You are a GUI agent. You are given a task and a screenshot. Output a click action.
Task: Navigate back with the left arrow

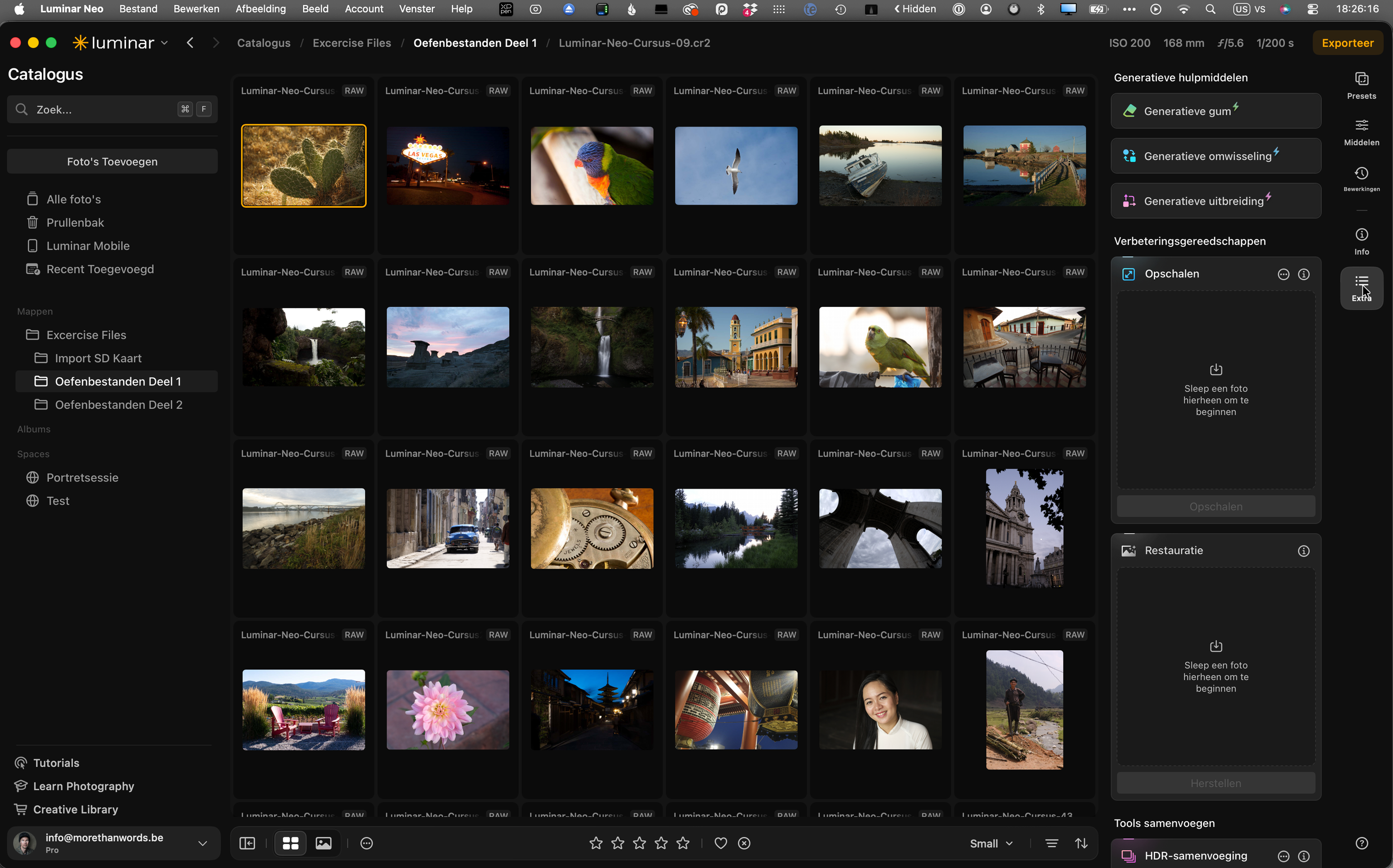click(190, 43)
